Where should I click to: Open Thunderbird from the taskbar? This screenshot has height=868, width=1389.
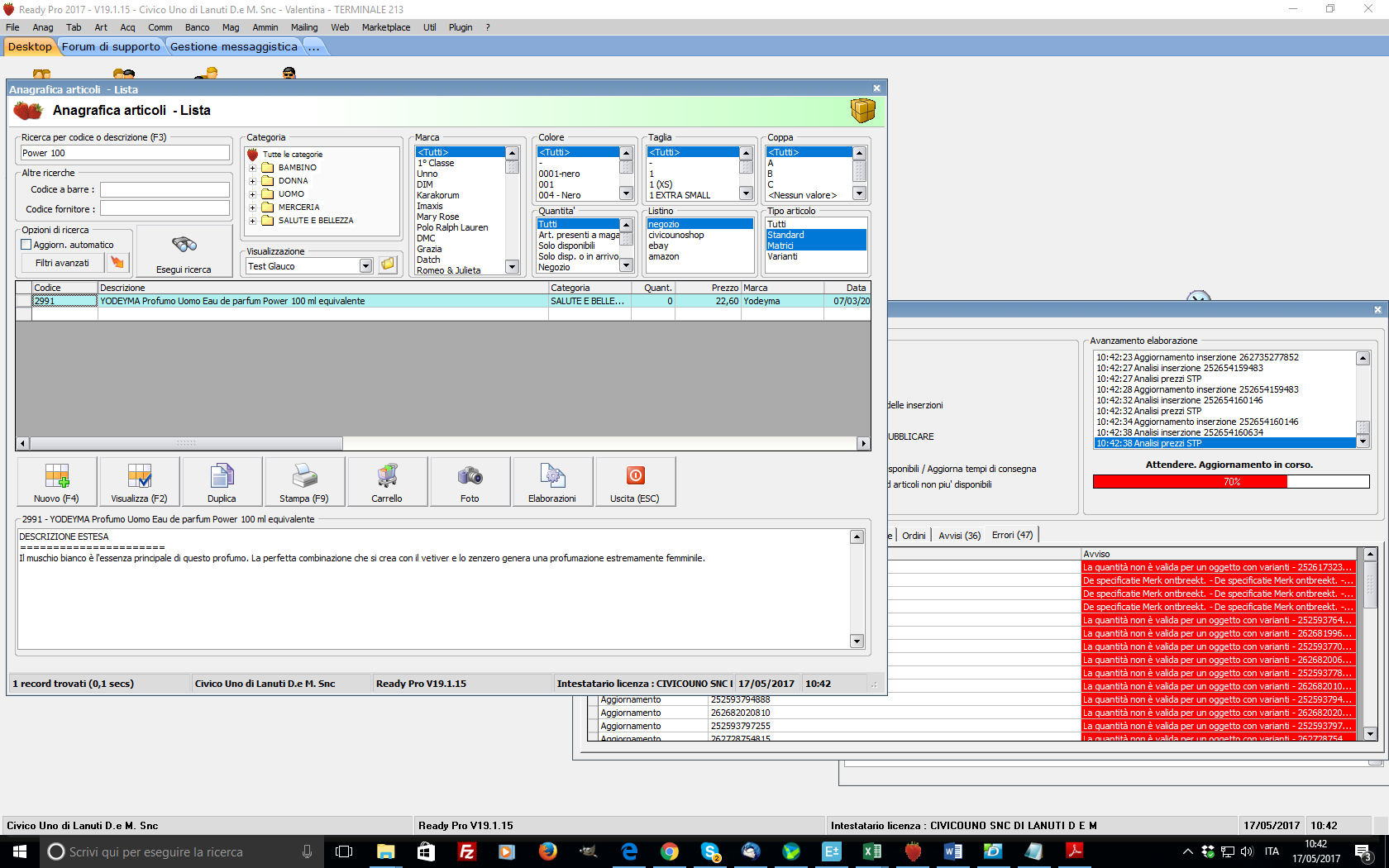coord(751,851)
